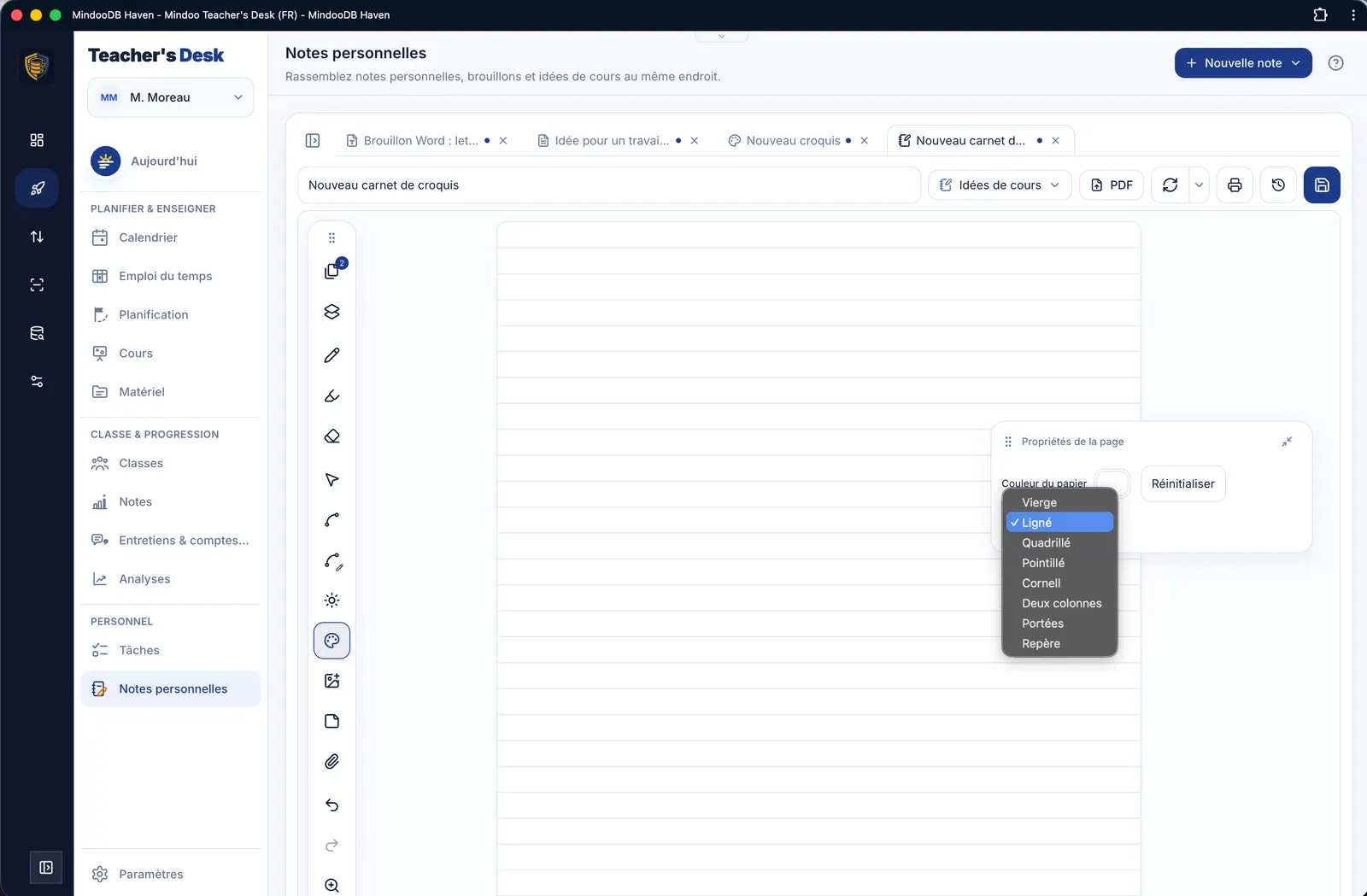The width and height of the screenshot is (1367, 896).
Task: Click the paper color swatch
Action: (x=1112, y=483)
